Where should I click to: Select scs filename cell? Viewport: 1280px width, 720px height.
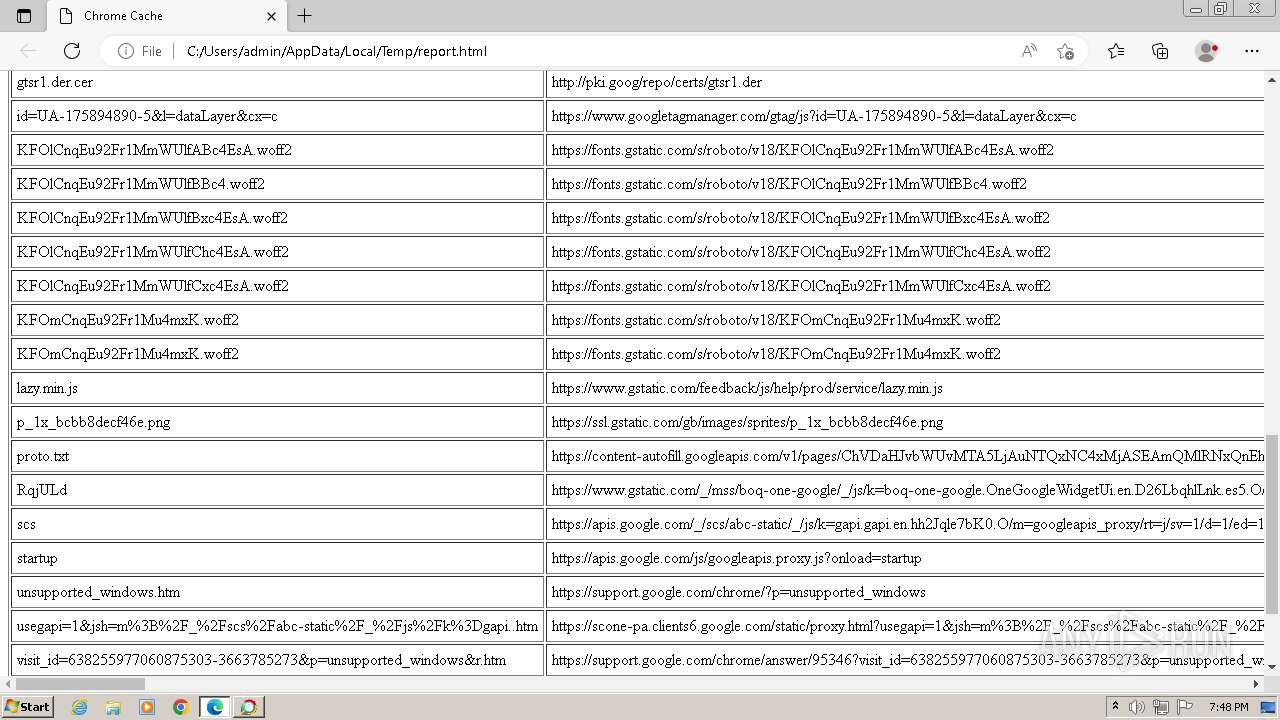click(x=277, y=524)
